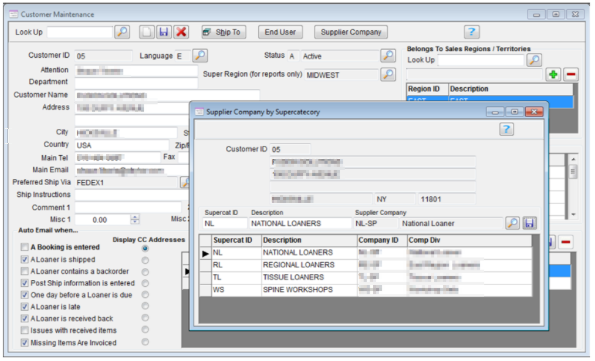
Task: Save supplier company with dialog floppy icon
Action: [x=529, y=223]
